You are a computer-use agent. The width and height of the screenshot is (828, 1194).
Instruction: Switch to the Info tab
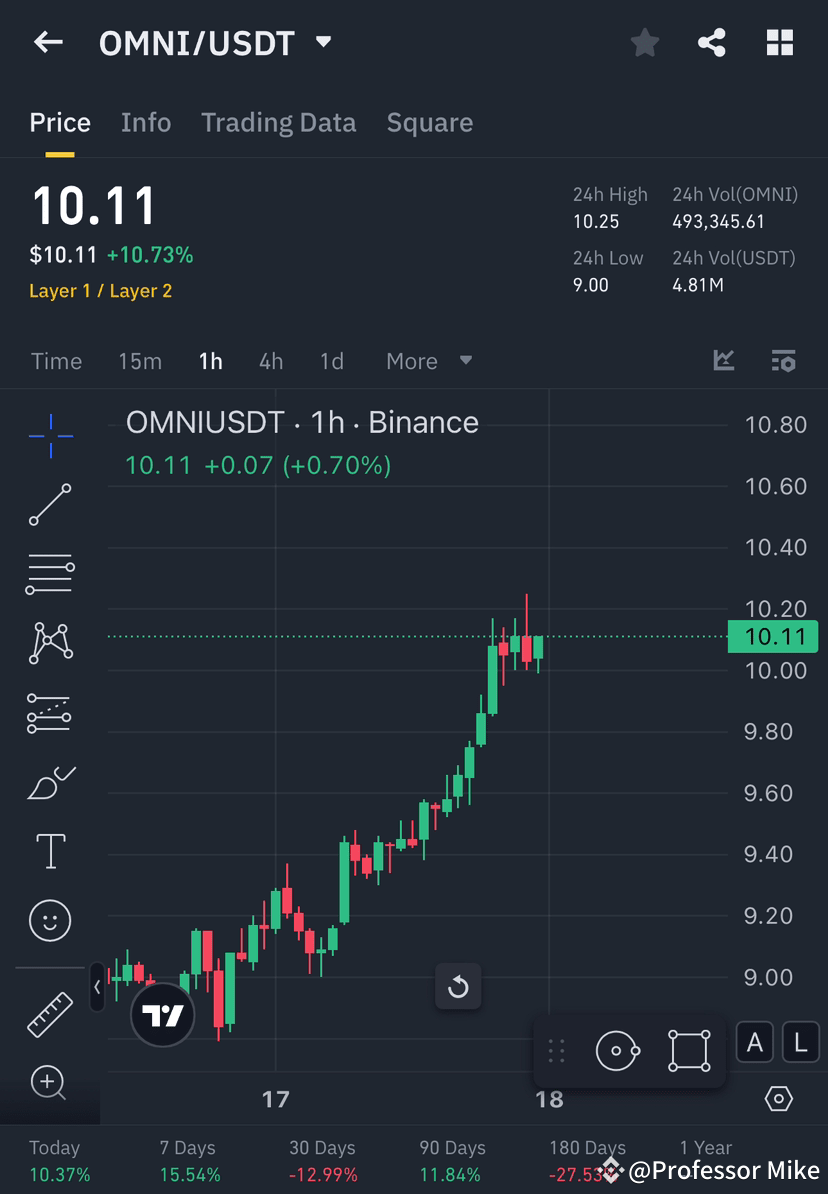145,123
